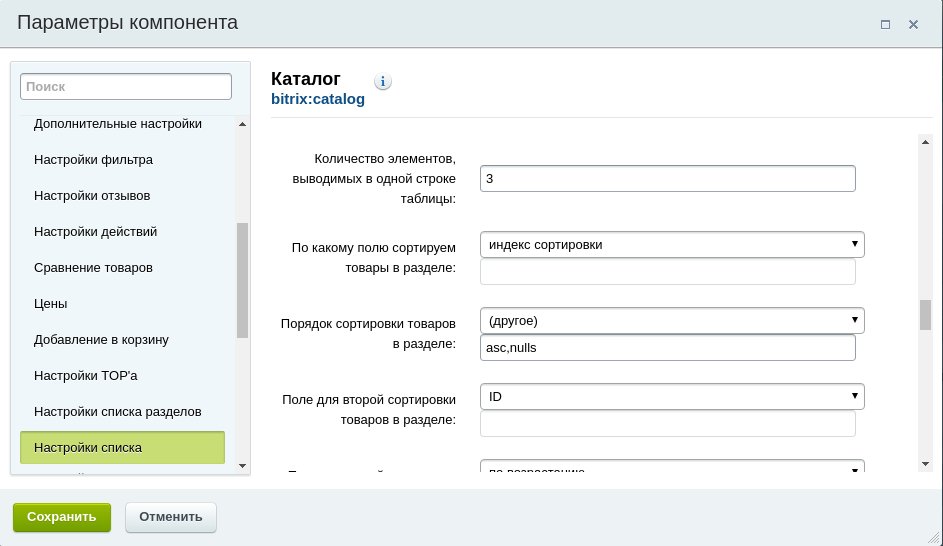This screenshot has width=943, height=546.
Task: Click the 'Параметры компонента' title text
Action: 127,23
